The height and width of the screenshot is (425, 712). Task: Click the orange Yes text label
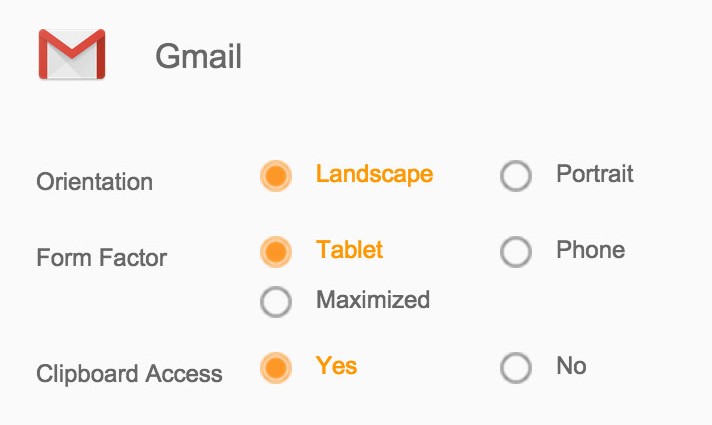point(336,366)
